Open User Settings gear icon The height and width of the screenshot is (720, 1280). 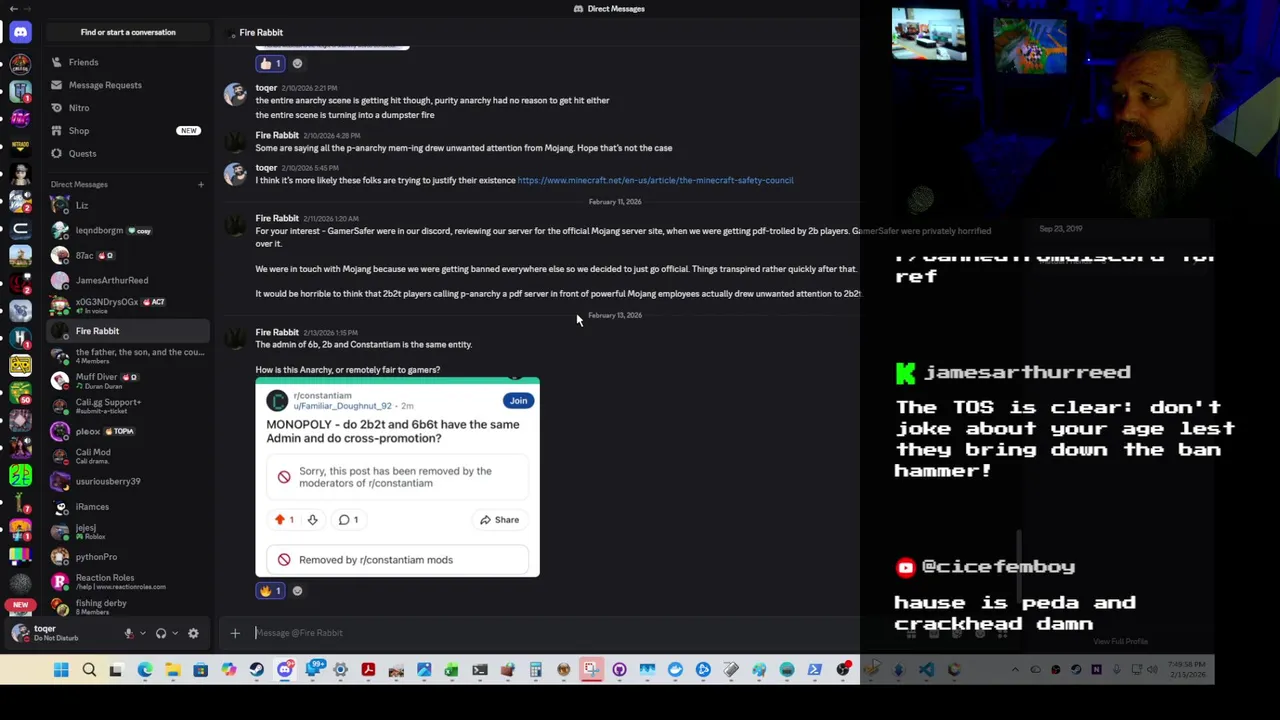click(193, 633)
